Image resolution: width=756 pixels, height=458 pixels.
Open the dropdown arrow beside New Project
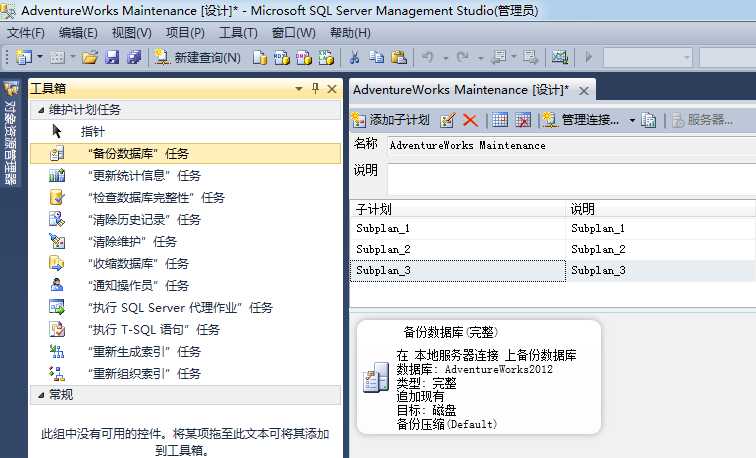40,57
